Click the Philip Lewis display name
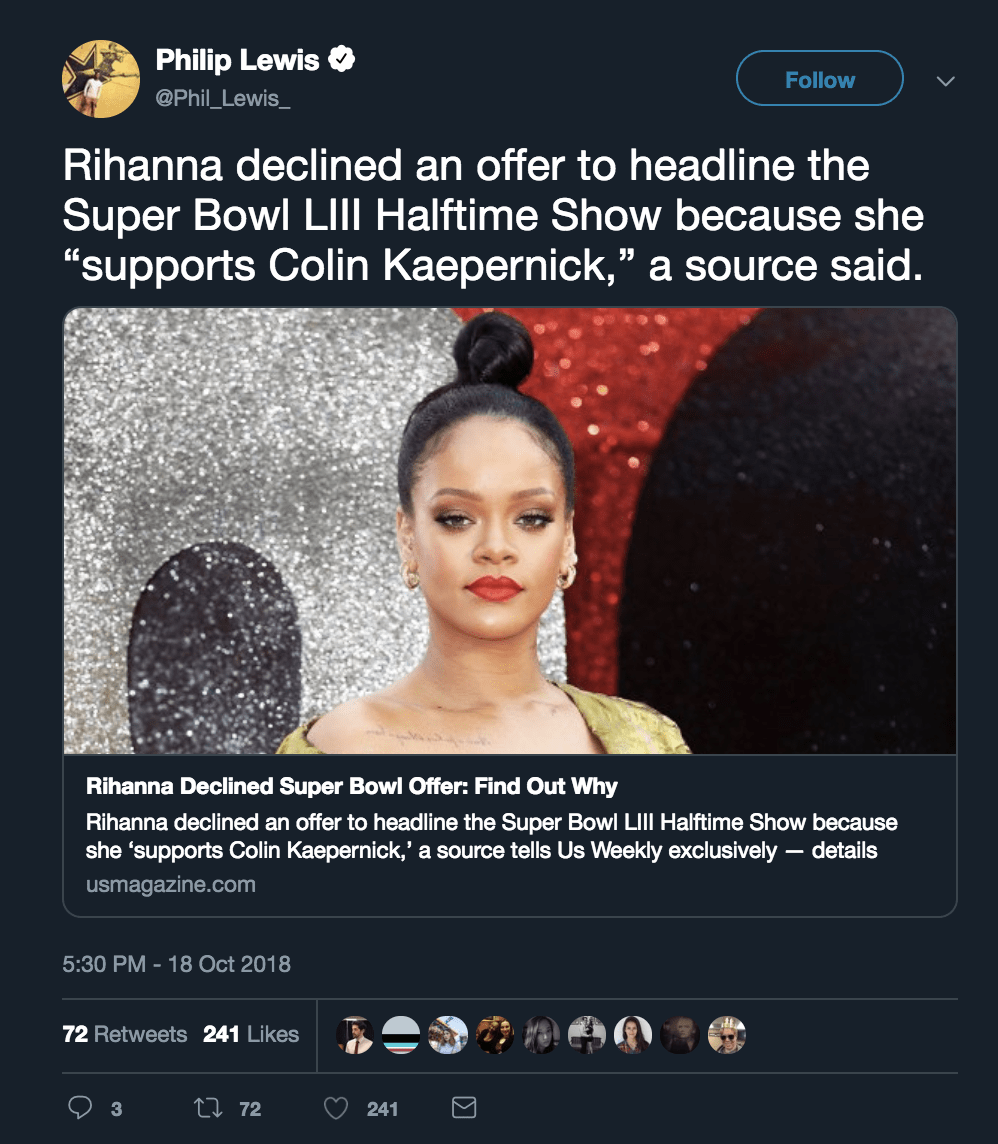Screen dimensions: 998x1144 click(x=237, y=61)
